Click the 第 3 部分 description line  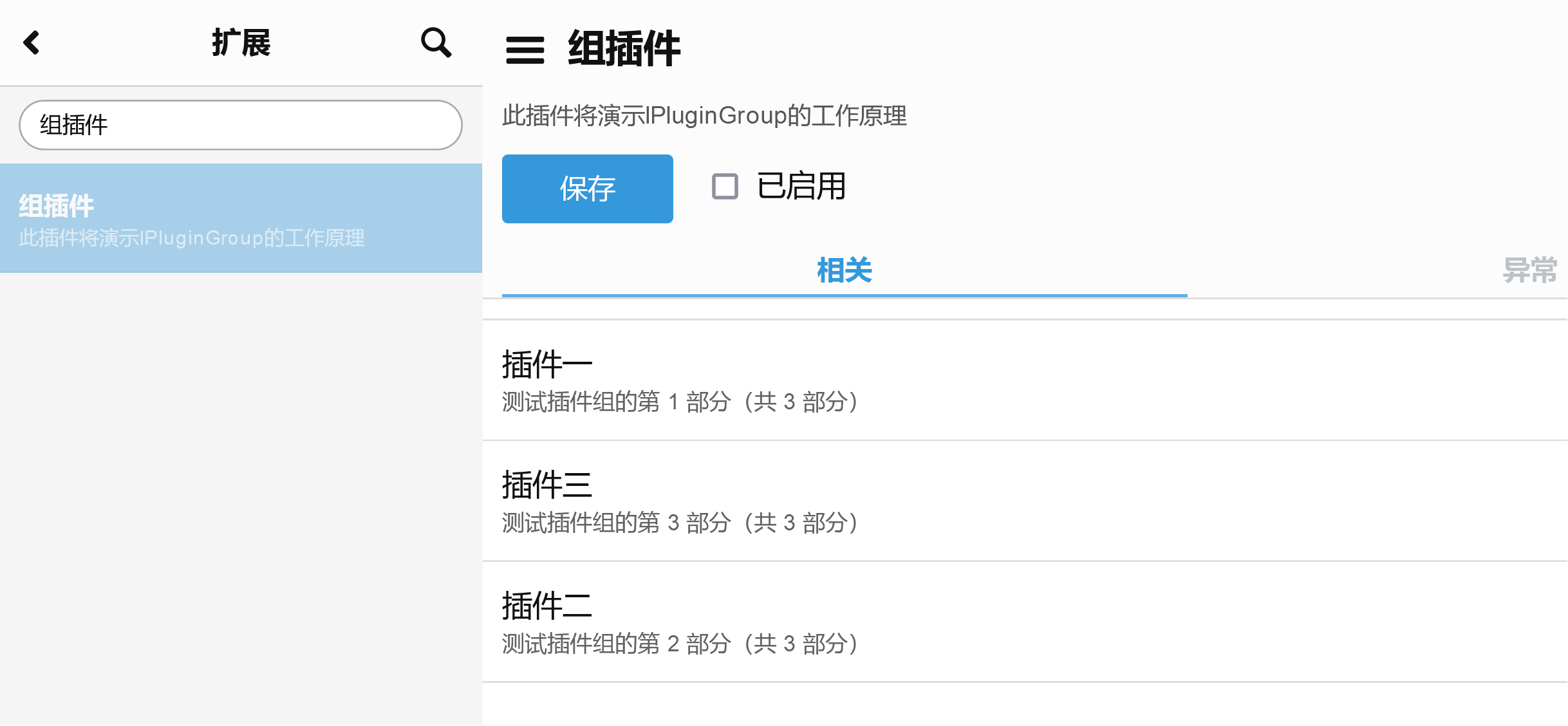pos(680,523)
